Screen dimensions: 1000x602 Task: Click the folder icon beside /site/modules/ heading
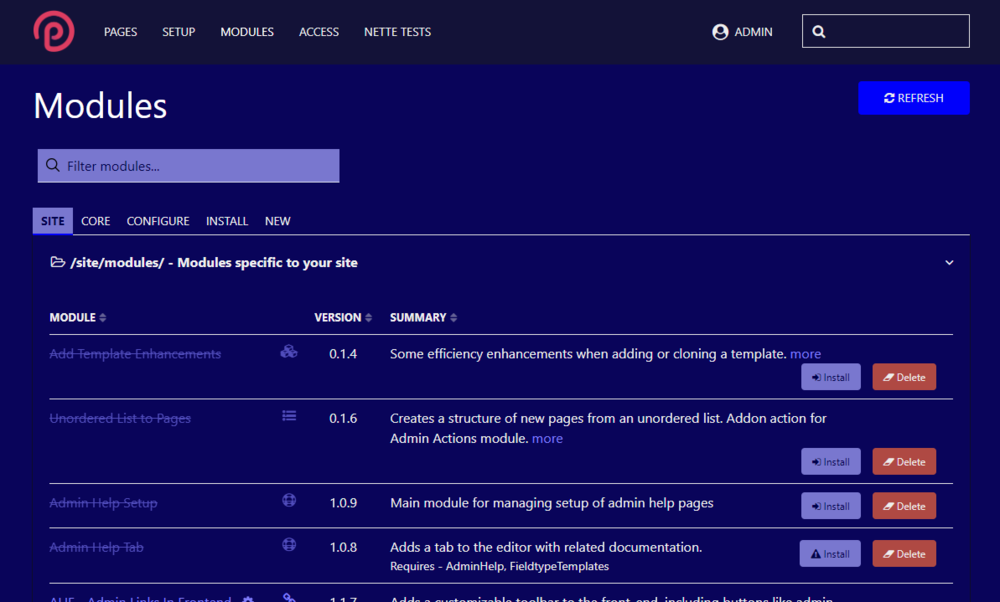58,263
